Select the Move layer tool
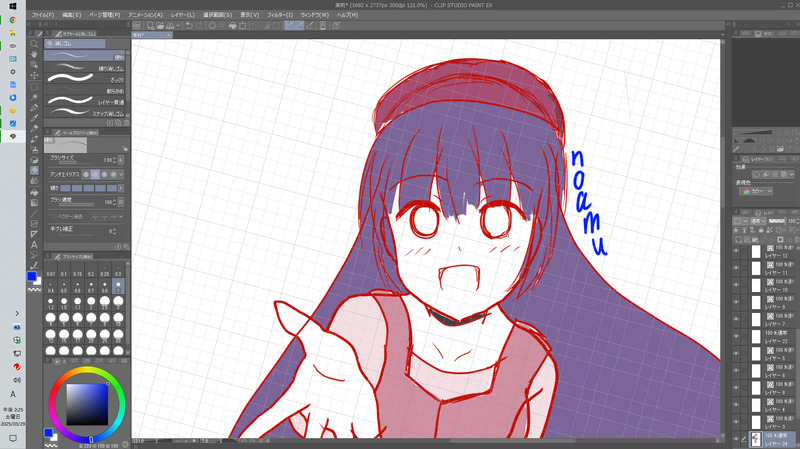Viewport: 800px width, 449px height. [x=34, y=76]
